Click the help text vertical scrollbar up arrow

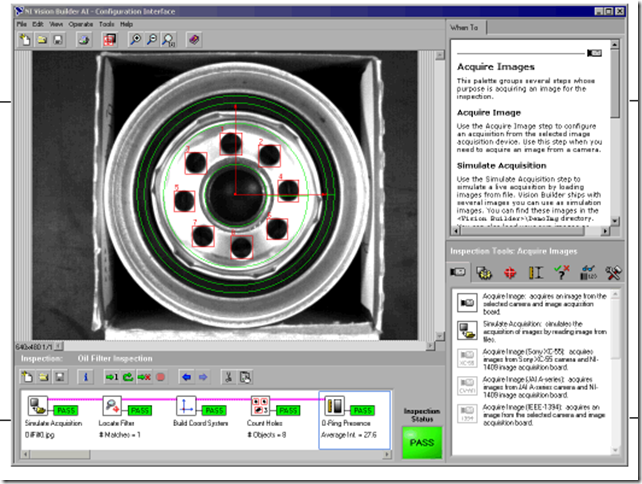[x=615, y=44]
